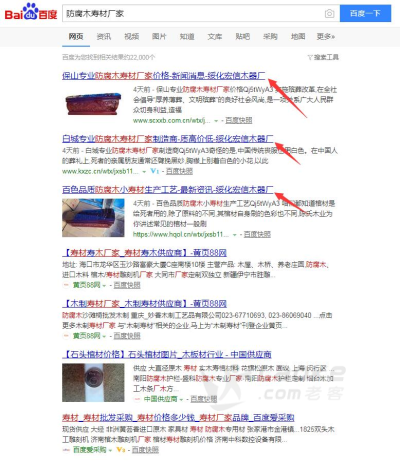Click the search query input field
This screenshot has width=400, height=462.
(x=193, y=13)
